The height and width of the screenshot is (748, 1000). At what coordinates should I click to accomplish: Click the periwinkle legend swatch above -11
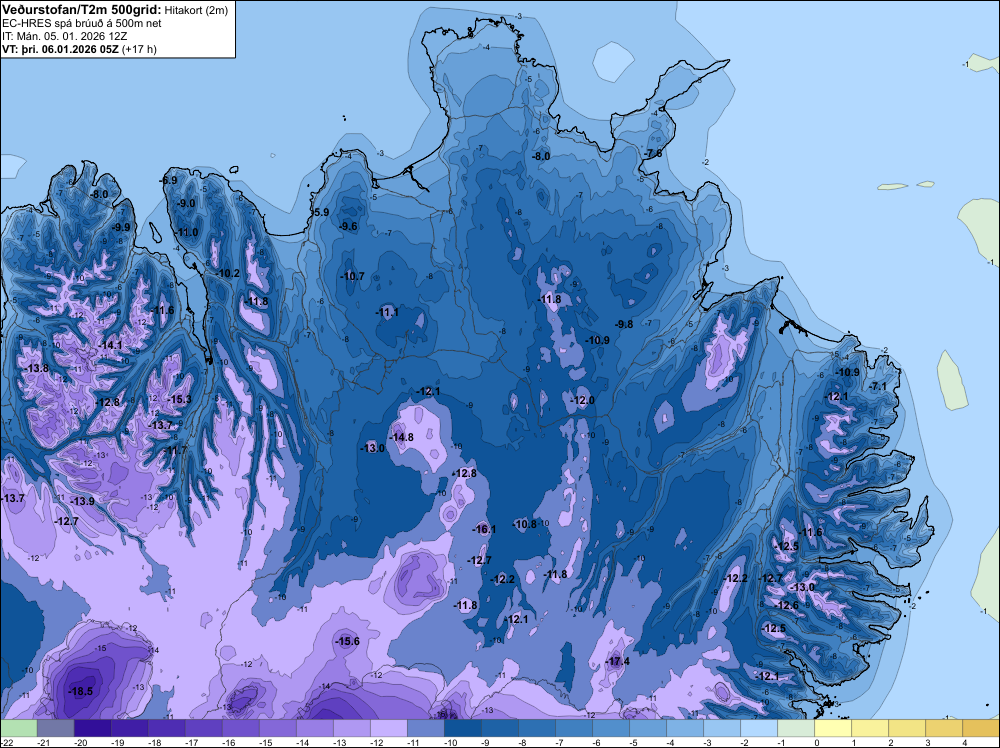425,728
